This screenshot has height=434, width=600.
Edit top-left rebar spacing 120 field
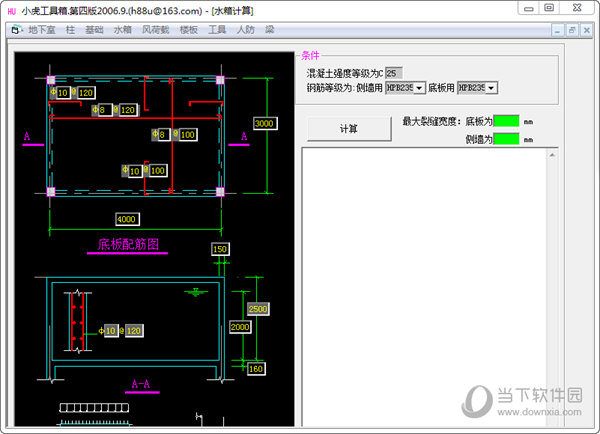pyautogui.click(x=86, y=93)
